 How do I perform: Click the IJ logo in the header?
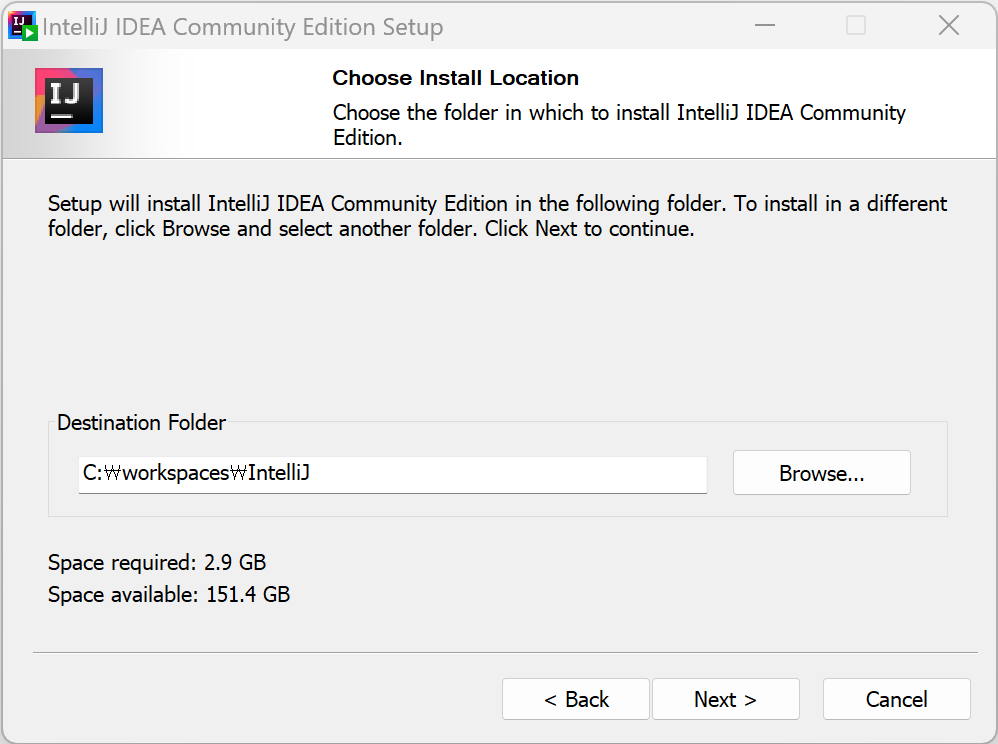coord(69,101)
